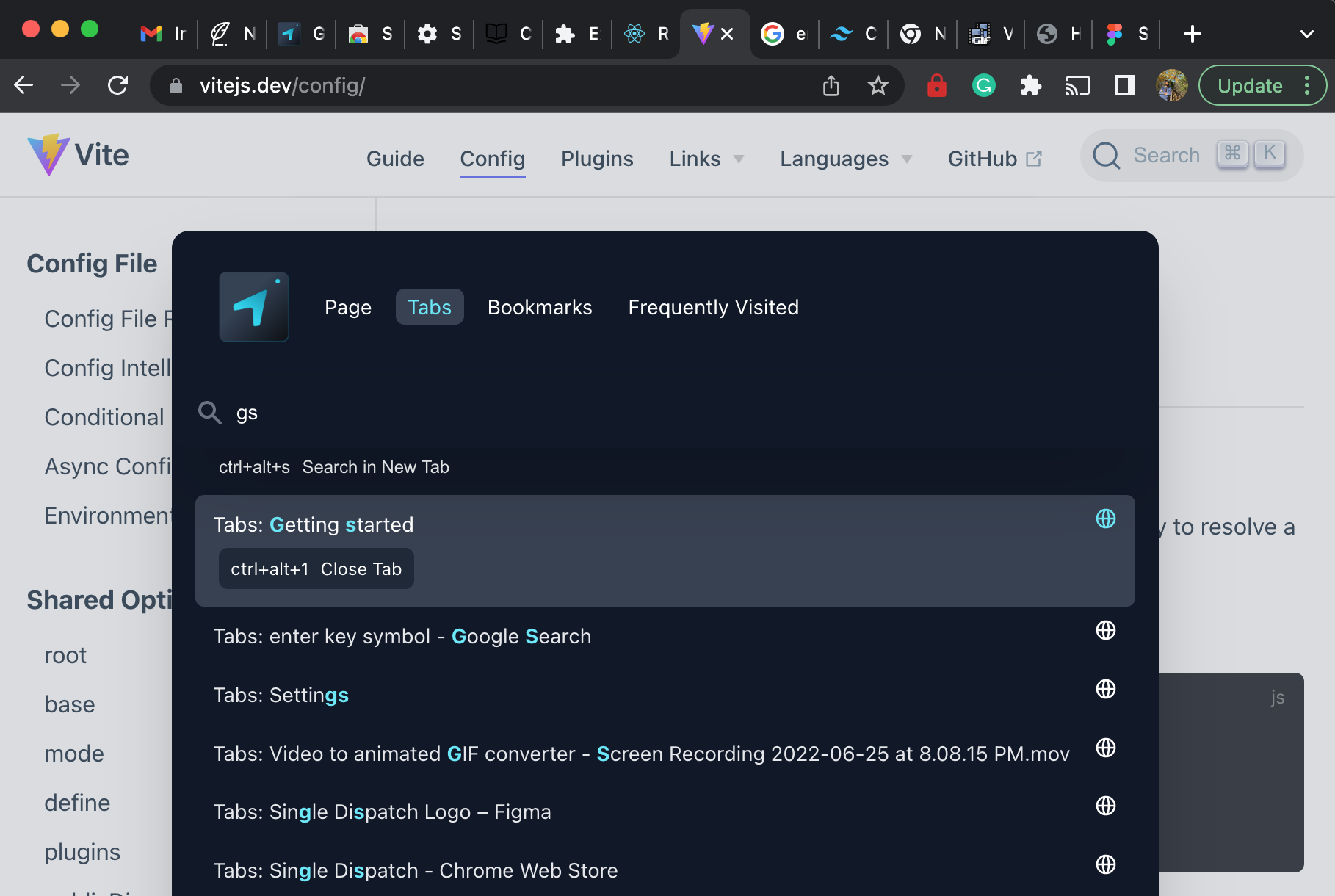Image resolution: width=1335 pixels, height=896 pixels.
Task: Click the Config File sidebar heading
Action: [x=92, y=264]
